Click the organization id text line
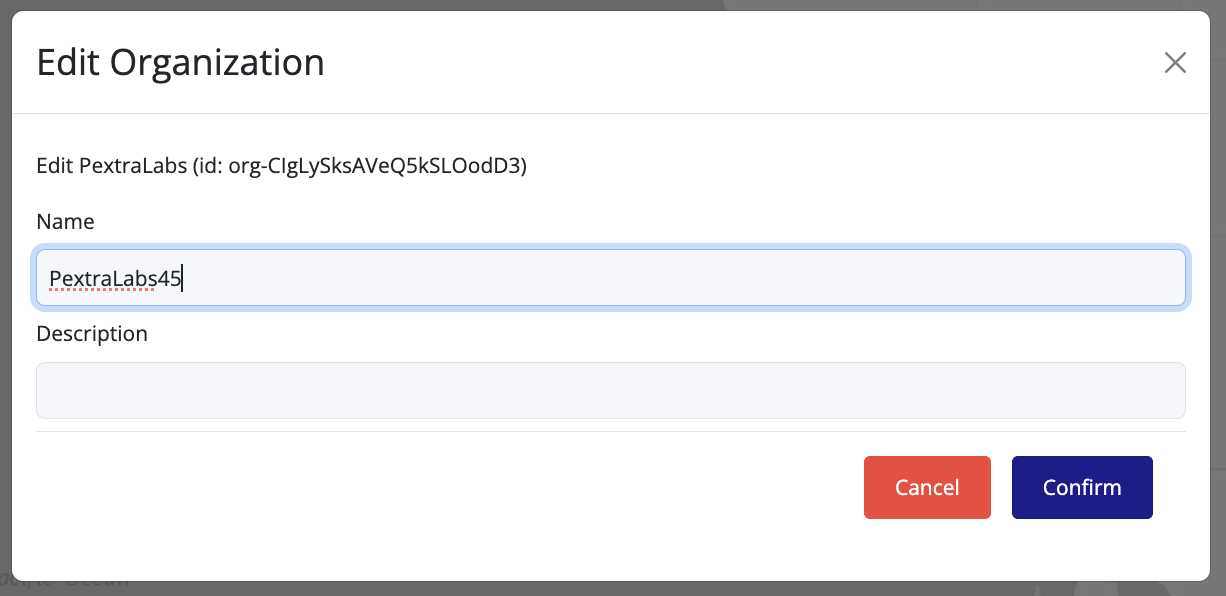The image size is (1226, 596). [x=281, y=166]
